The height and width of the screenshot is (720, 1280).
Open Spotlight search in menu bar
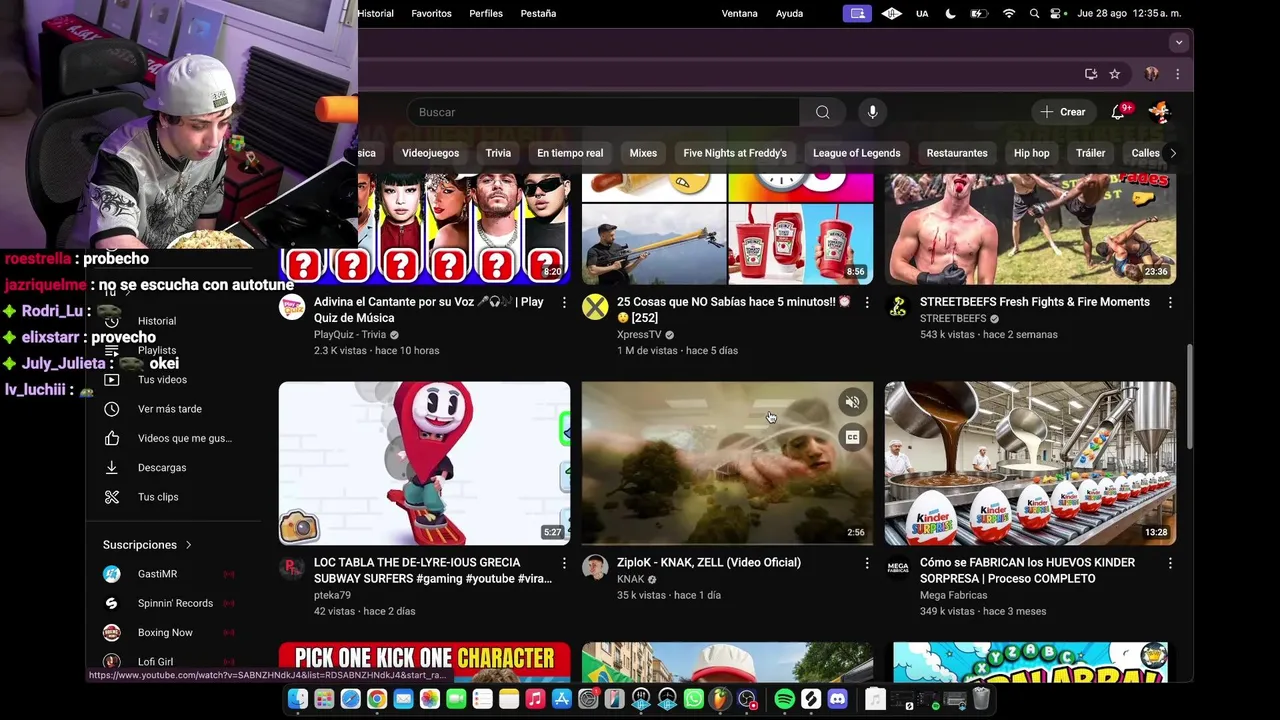(1034, 13)
